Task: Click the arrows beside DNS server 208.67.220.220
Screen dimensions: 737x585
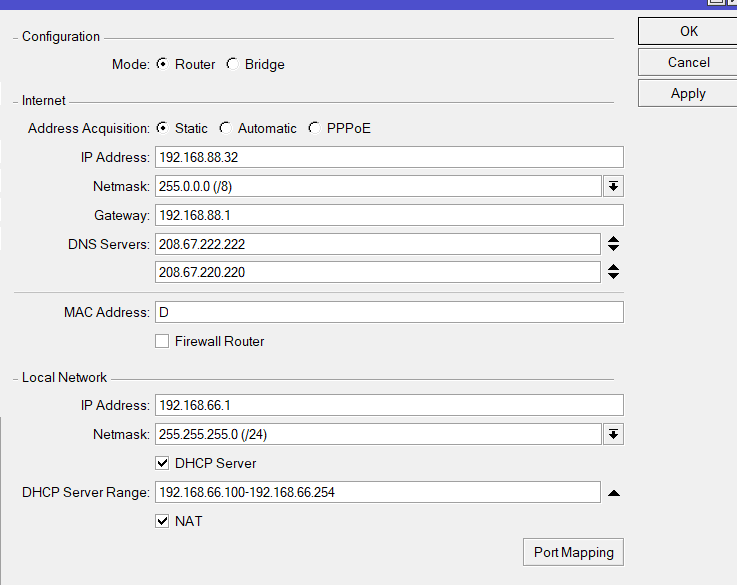Action: pos(613,272)
